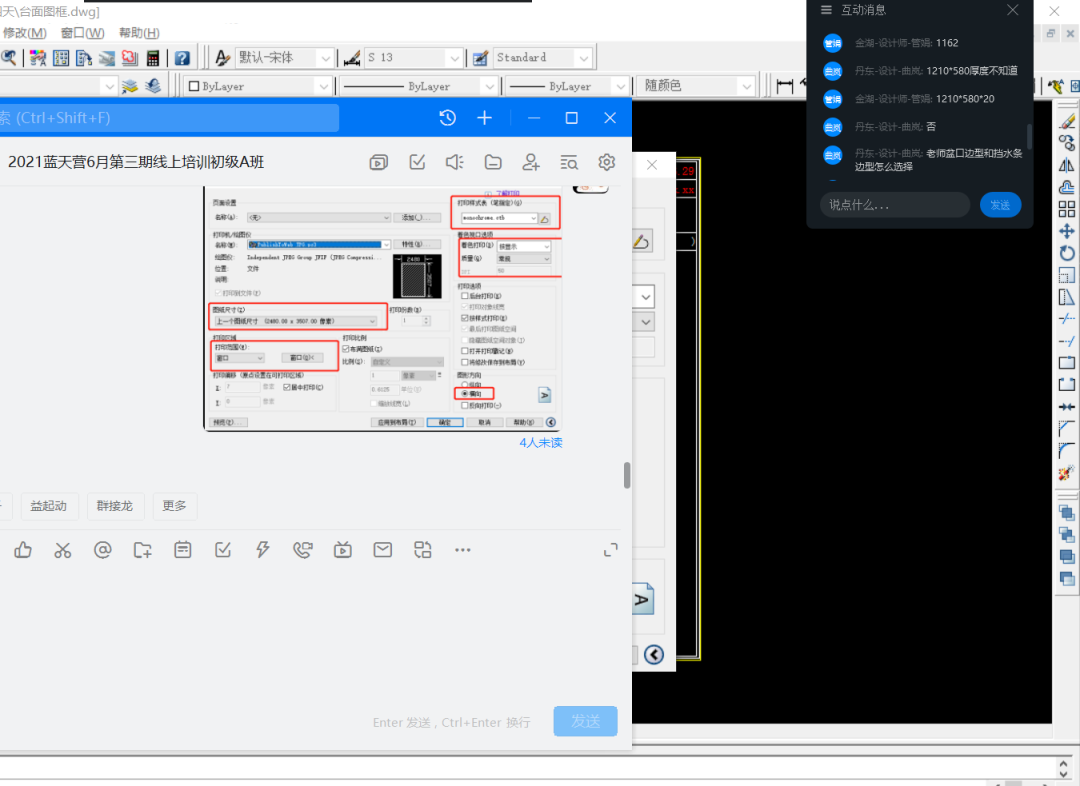Image resolution: width=1080 pixels, height=786 pixels.
Task: Click the 群接龙 button
Action: click(116, 506)
